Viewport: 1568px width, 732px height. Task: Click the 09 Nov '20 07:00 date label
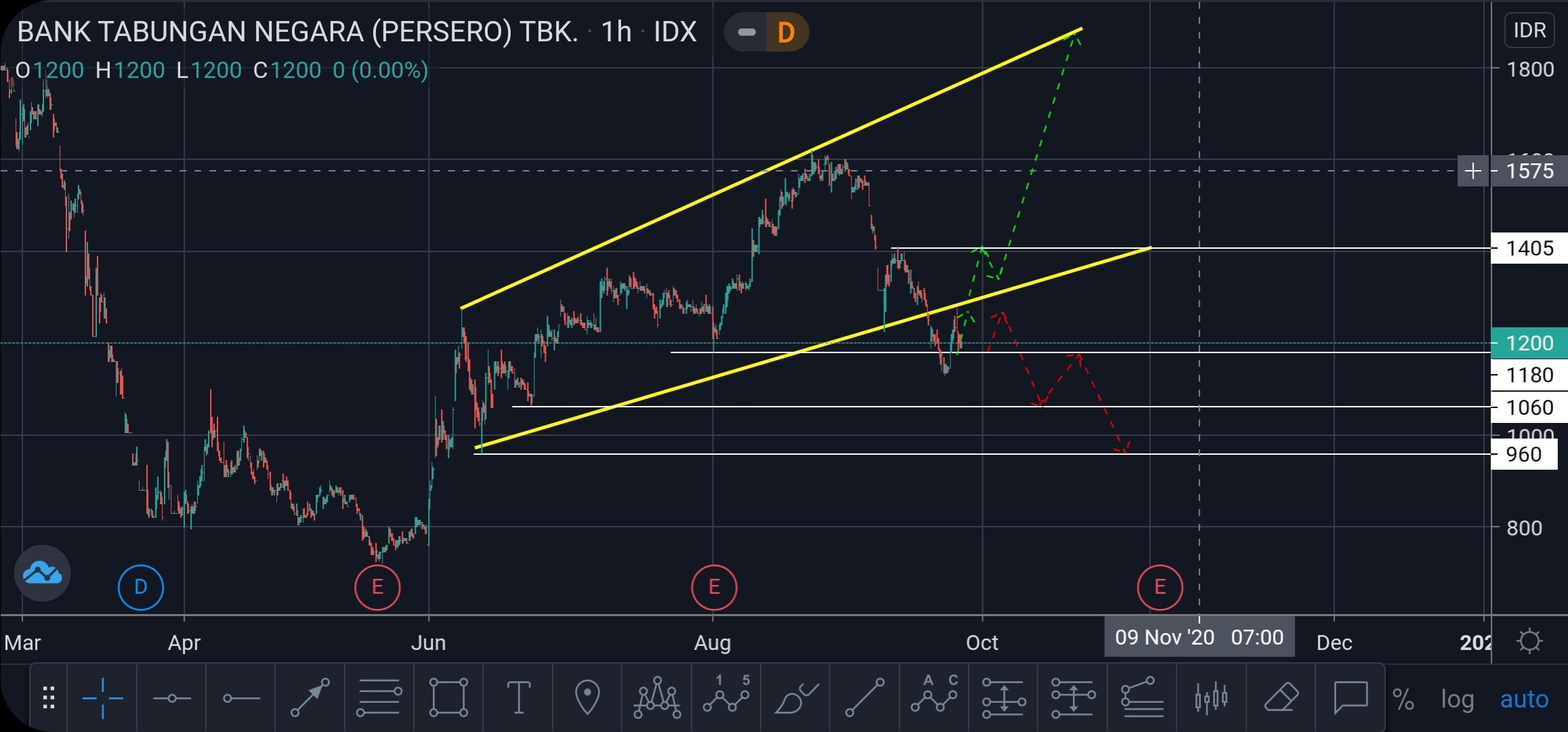(x=1199, y=637)
